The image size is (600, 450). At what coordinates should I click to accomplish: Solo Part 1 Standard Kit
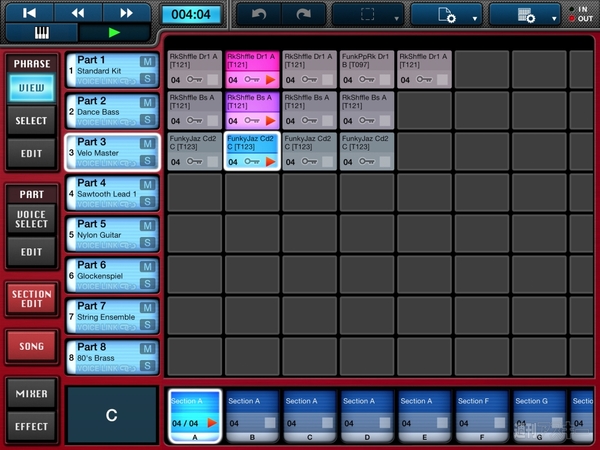(x=147, y=79)
